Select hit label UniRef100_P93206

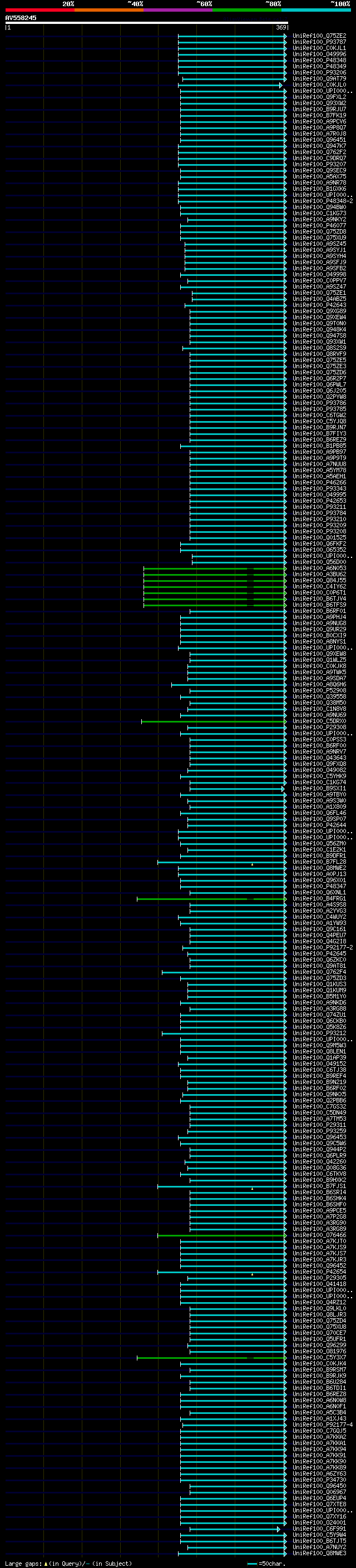319,72
